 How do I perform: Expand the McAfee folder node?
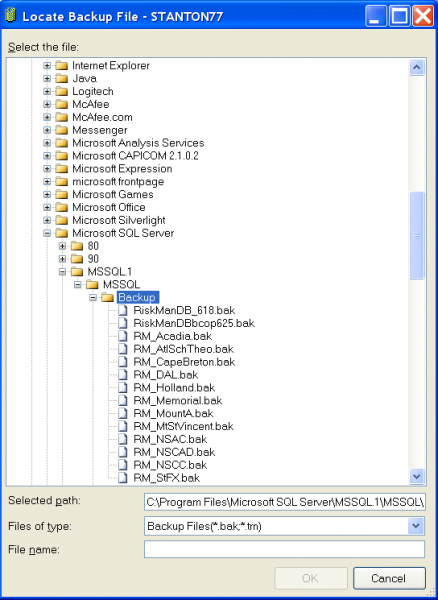pos(47,104)
